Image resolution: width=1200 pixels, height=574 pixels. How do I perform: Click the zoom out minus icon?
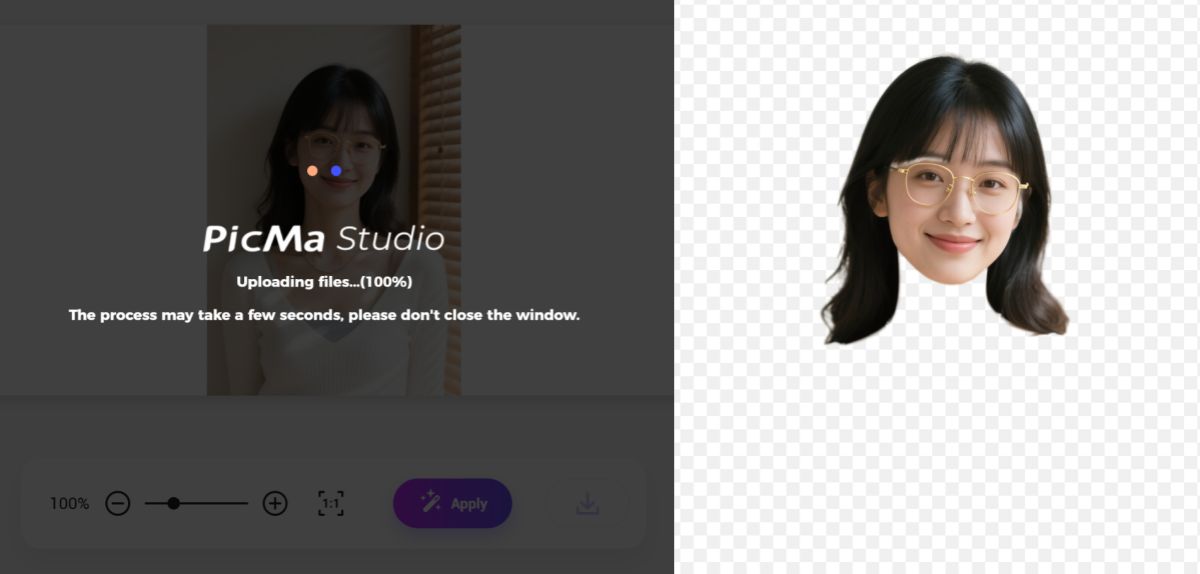118,504
